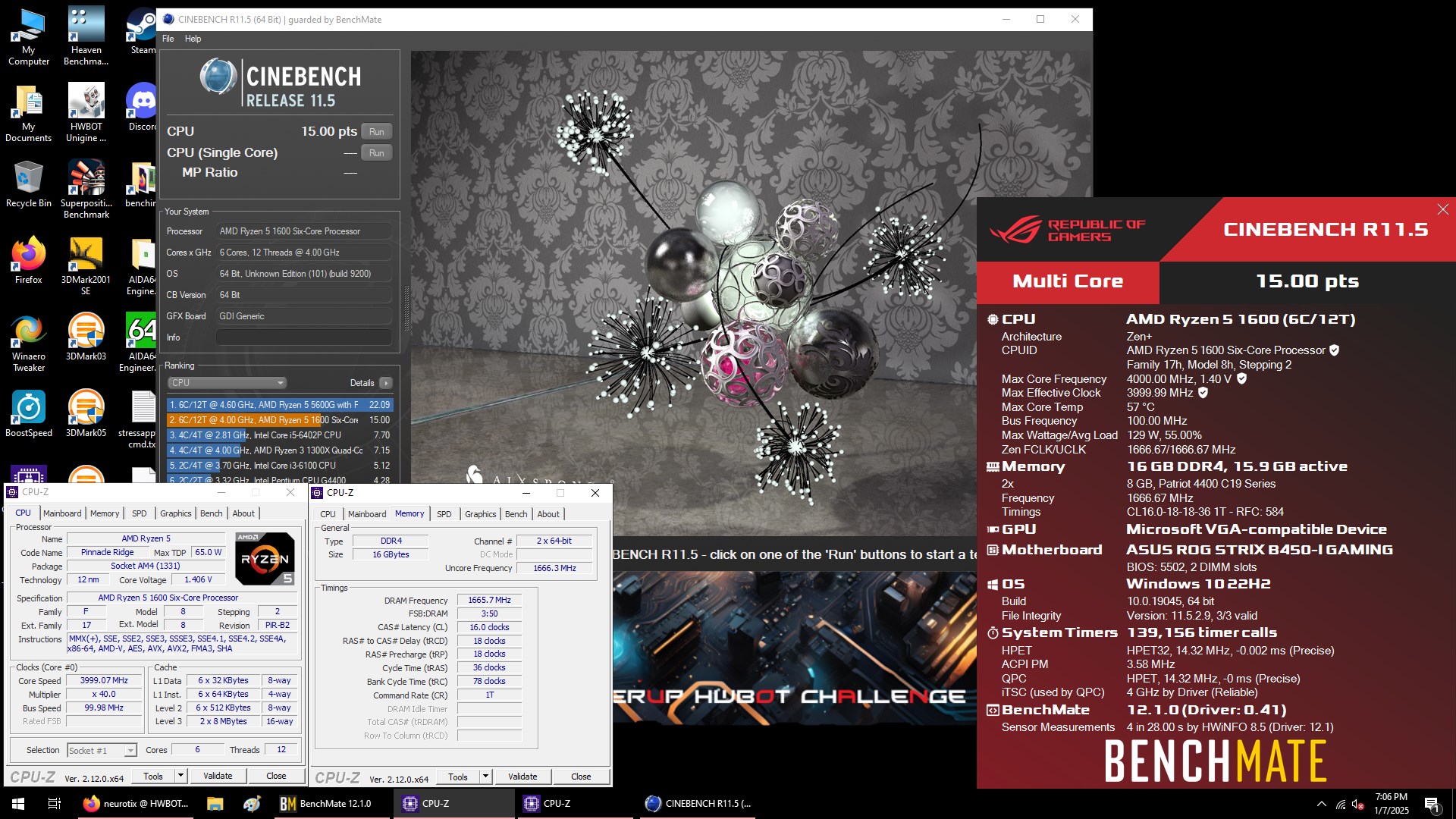Select ranking entry Core i5-6402P

(x=280, y=435)
